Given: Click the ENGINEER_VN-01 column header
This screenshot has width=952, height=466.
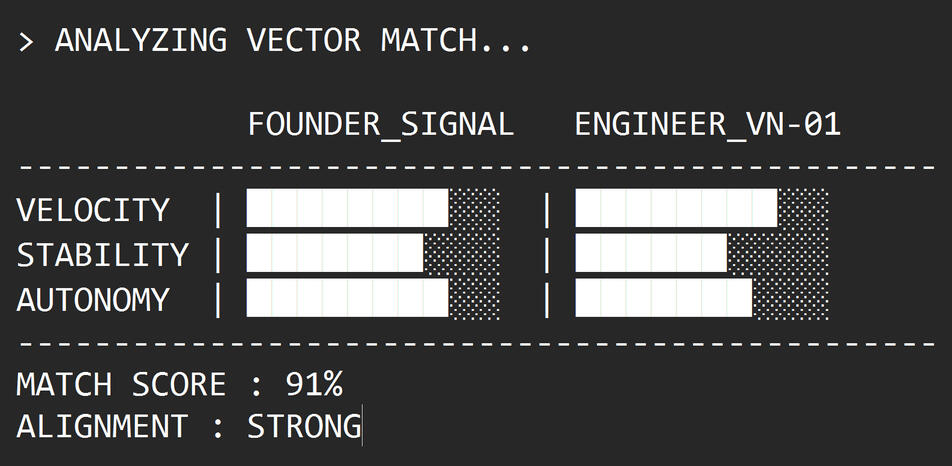Looking at the screenshot, I should 707,125.
